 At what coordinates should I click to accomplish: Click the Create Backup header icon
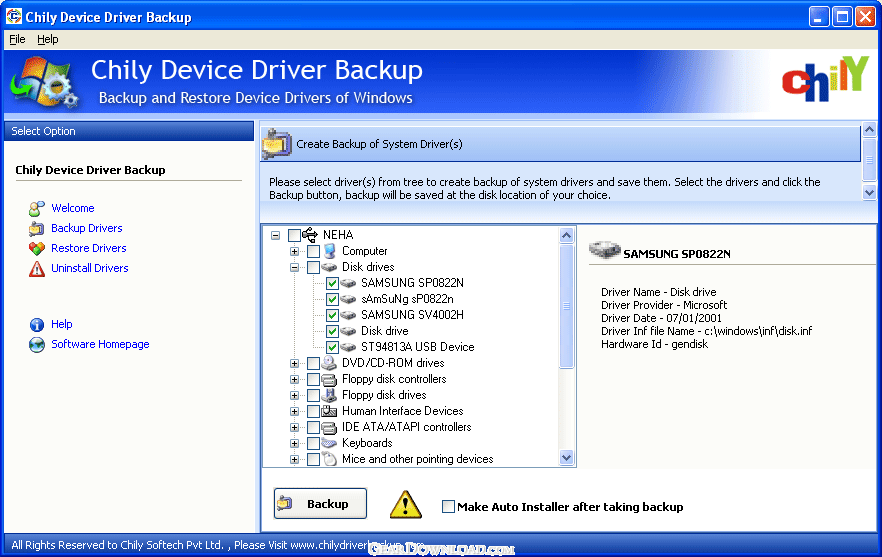276,144
